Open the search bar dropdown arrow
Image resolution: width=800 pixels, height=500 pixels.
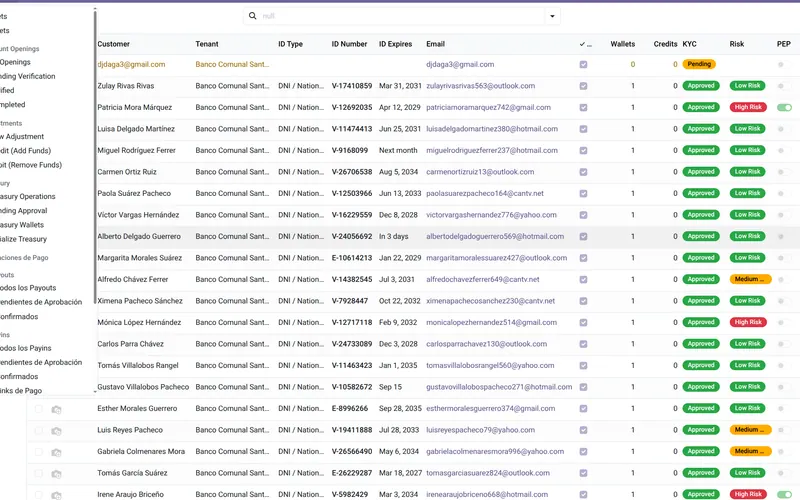pos(552,16)
